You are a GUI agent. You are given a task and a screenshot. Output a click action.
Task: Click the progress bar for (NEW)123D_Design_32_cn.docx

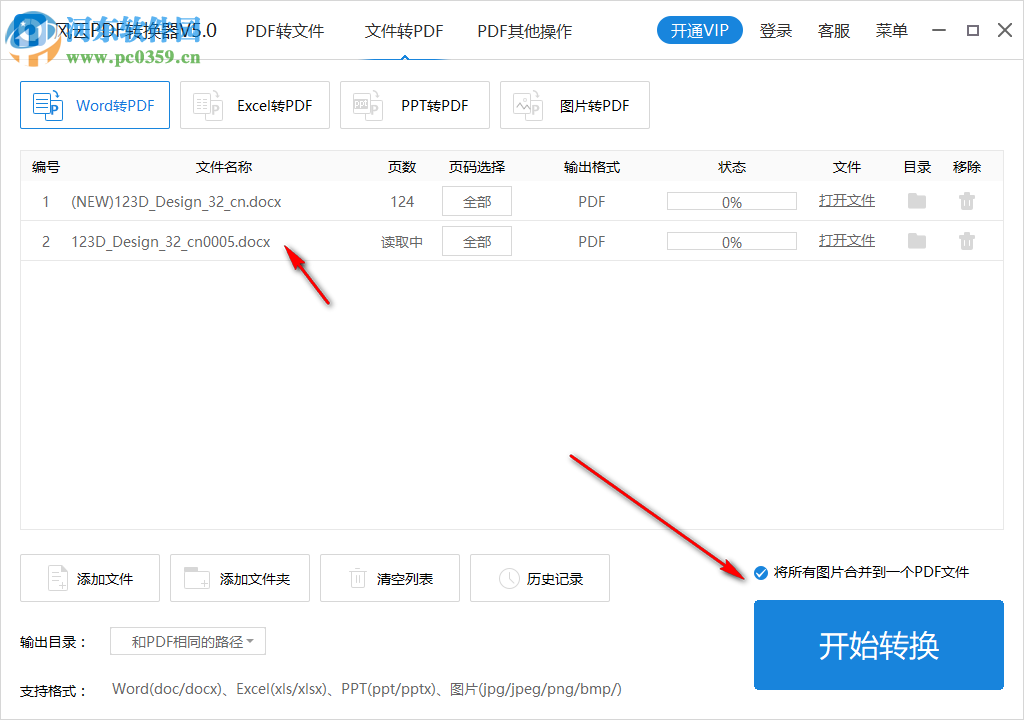click(x=731, y=201)
